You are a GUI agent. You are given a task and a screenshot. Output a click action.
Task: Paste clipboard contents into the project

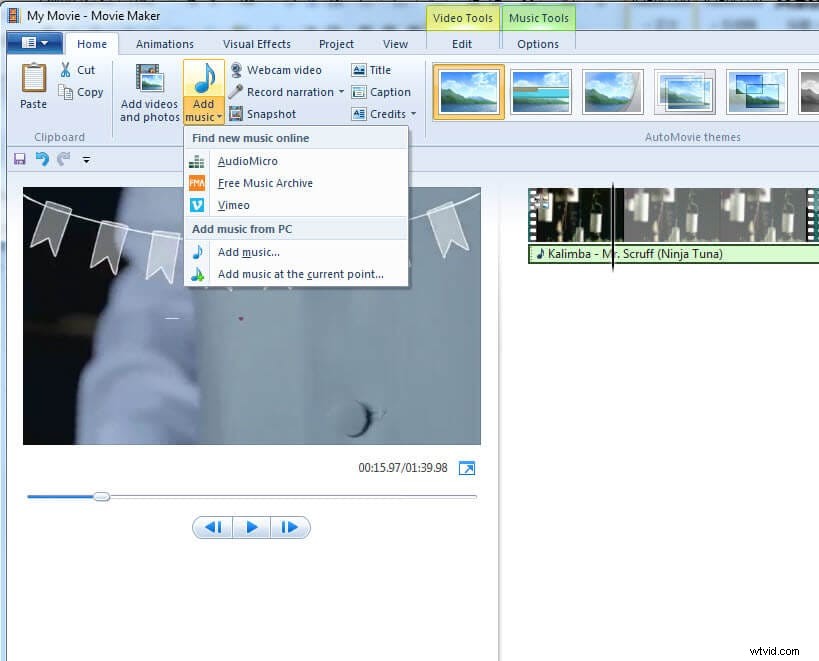point(32,88)
